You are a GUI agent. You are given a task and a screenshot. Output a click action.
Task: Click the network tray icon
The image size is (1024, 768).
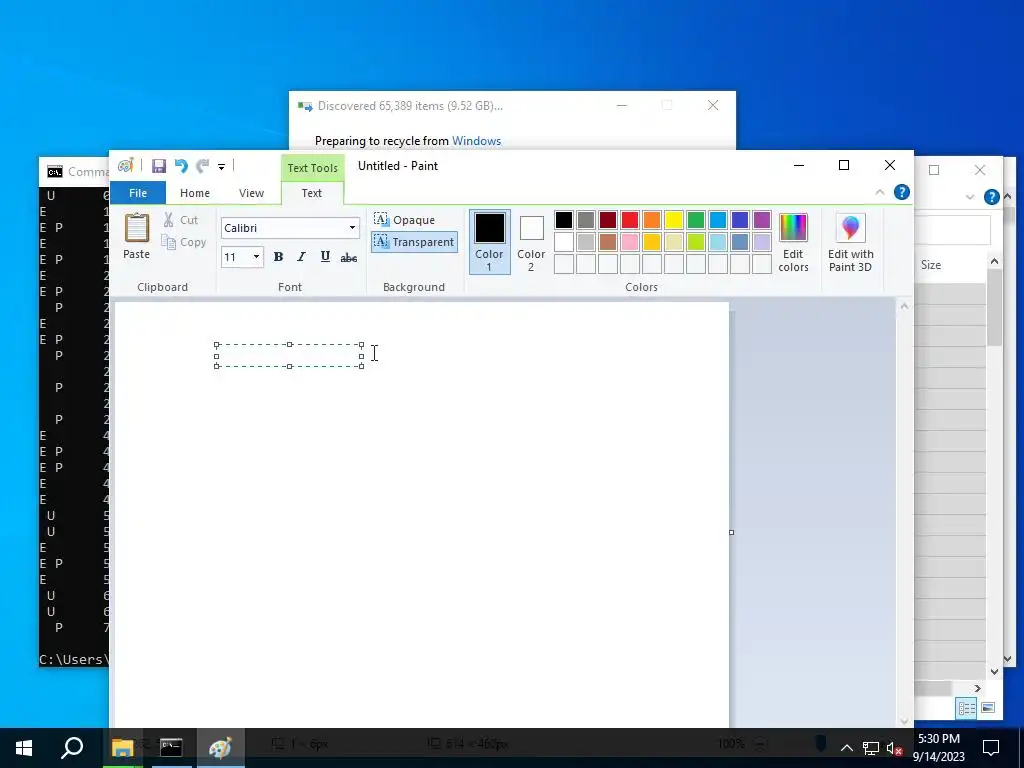click(871, 748)
